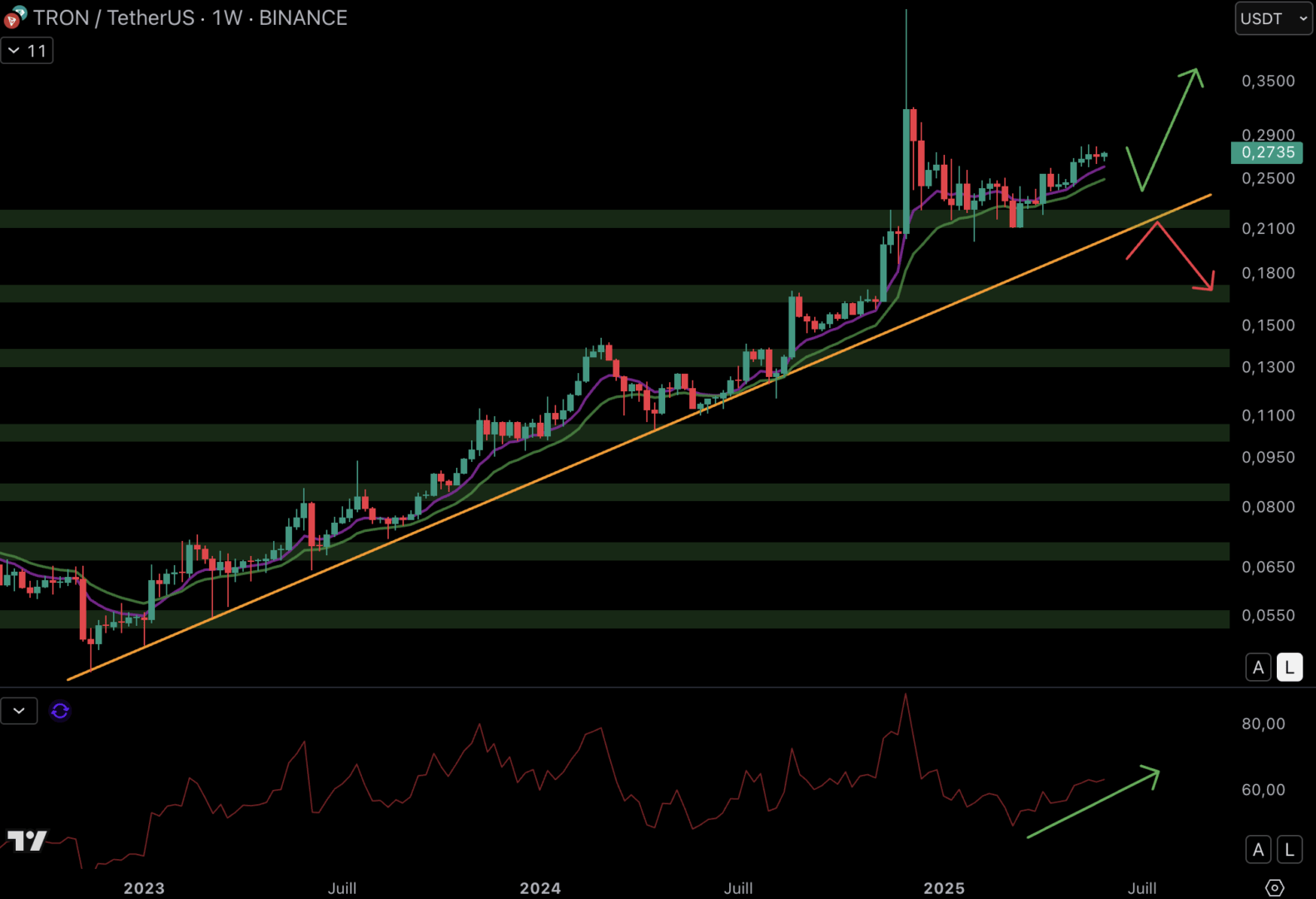The height and width of the screenshot is (899, 1316).
Task: Click the 0,1500 price axis label
Action: (1268, 325)
